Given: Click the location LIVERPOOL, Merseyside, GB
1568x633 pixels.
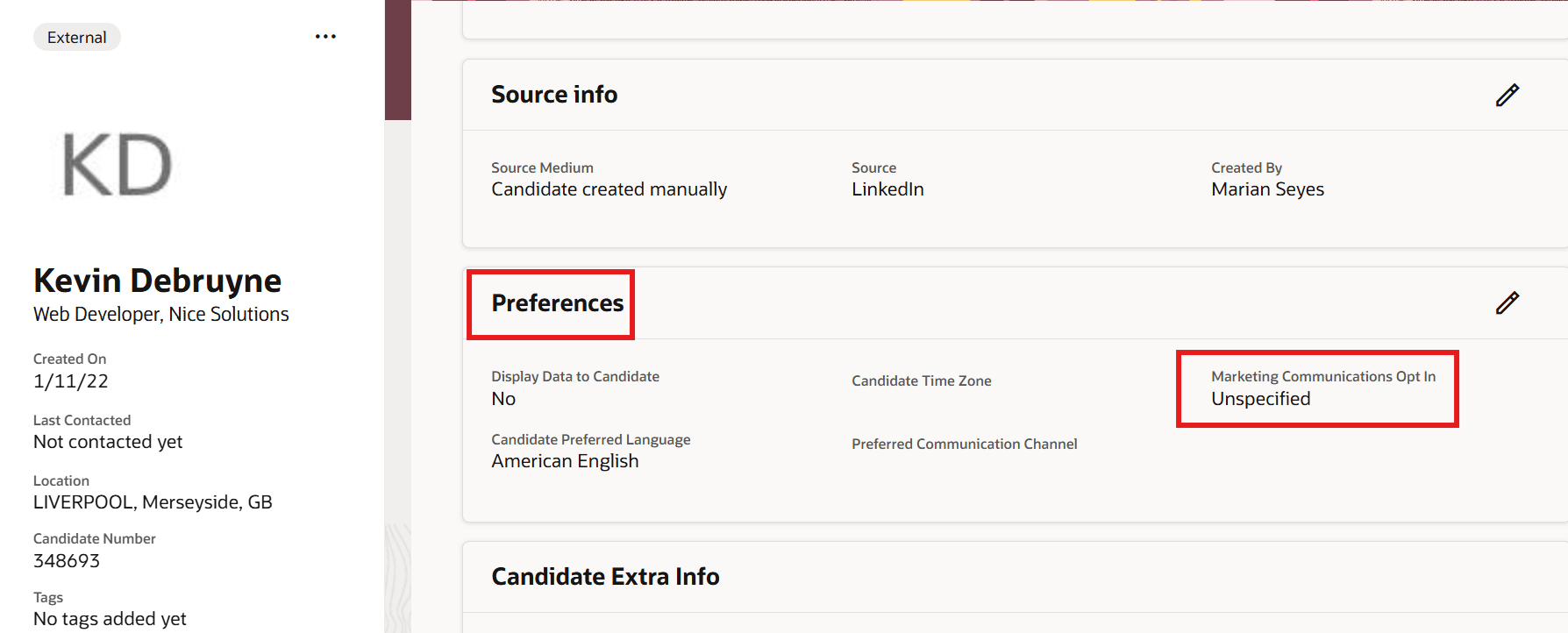Looking at the screenshot, I should click(152, 501).
